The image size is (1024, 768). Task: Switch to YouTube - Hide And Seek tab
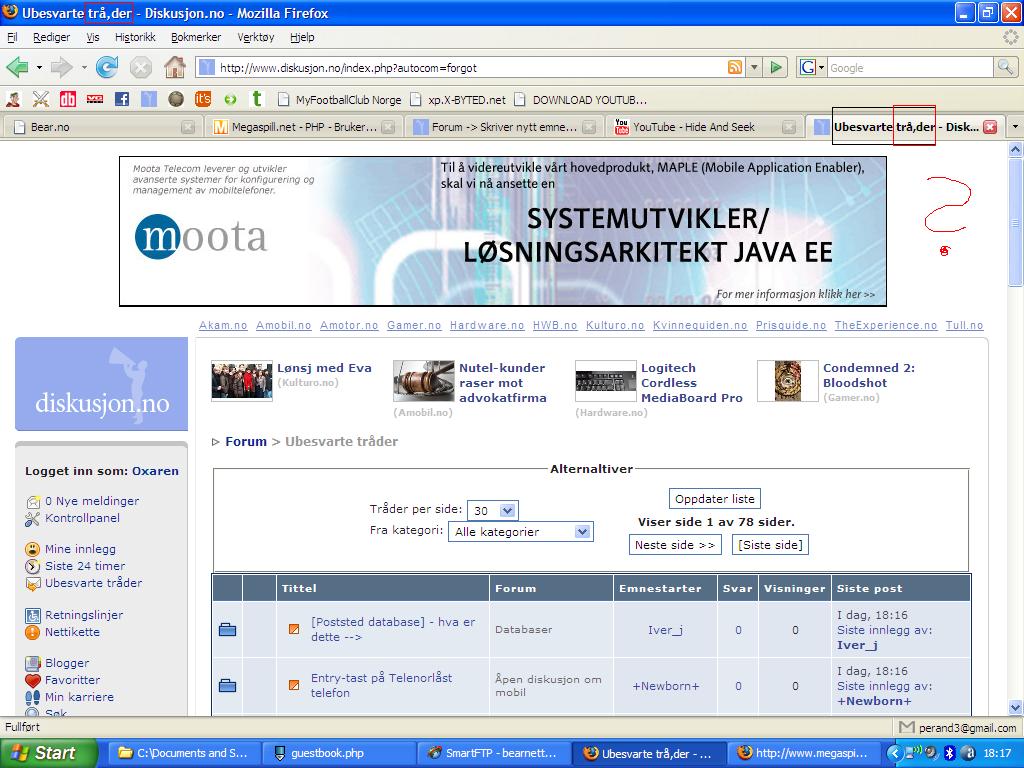tap(704, 127)
